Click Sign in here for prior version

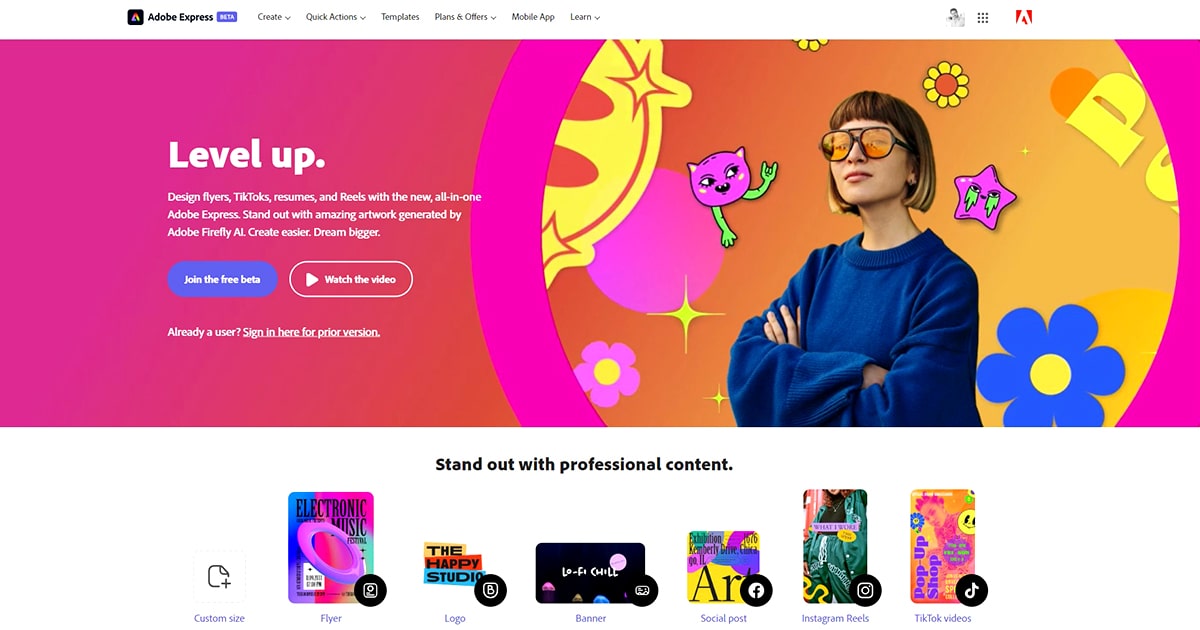311,332
